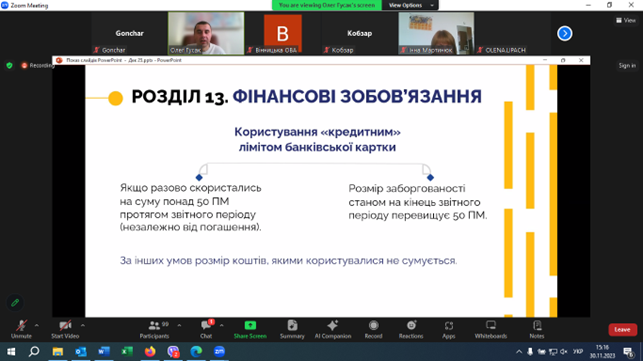This screenshot has width=643, height=361.
Task: Show next participants with blue arrow
Action: 565,33
